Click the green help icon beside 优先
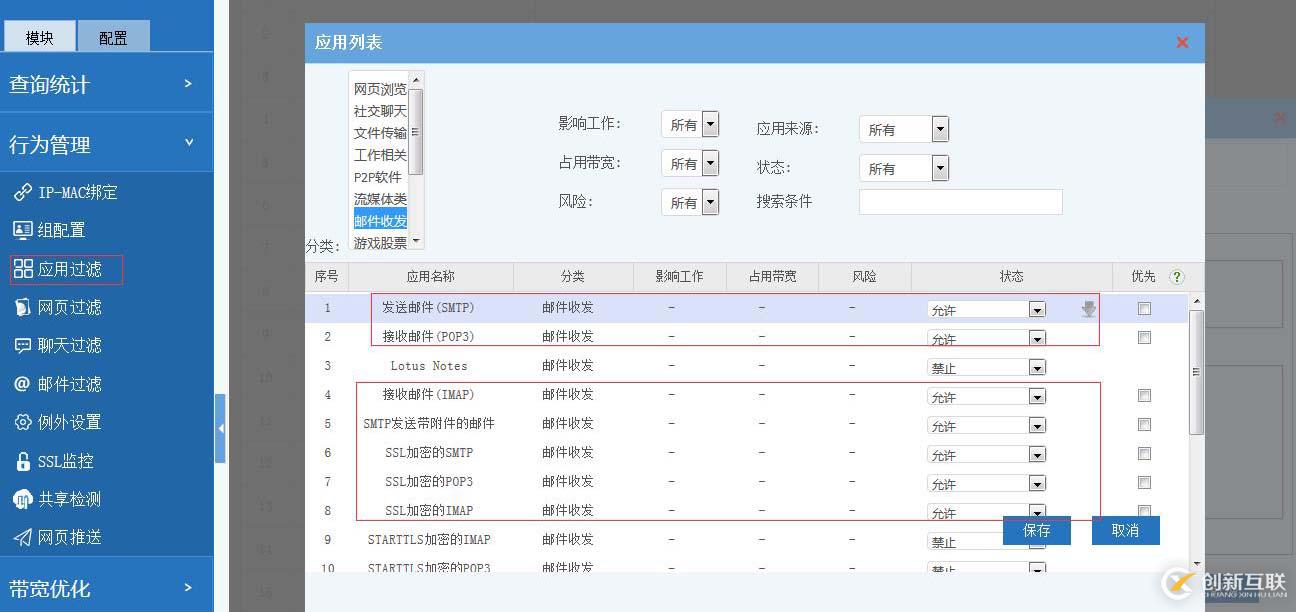Screen dimensions: 1296x612 1177,277
